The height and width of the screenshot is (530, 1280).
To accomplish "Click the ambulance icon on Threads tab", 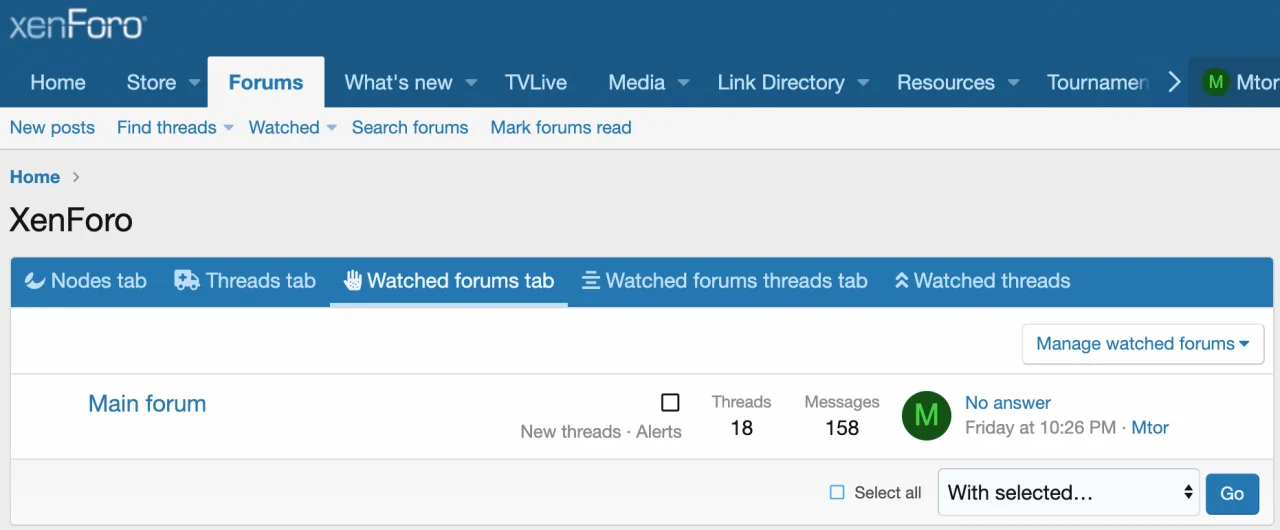I will tap(187, 281).
